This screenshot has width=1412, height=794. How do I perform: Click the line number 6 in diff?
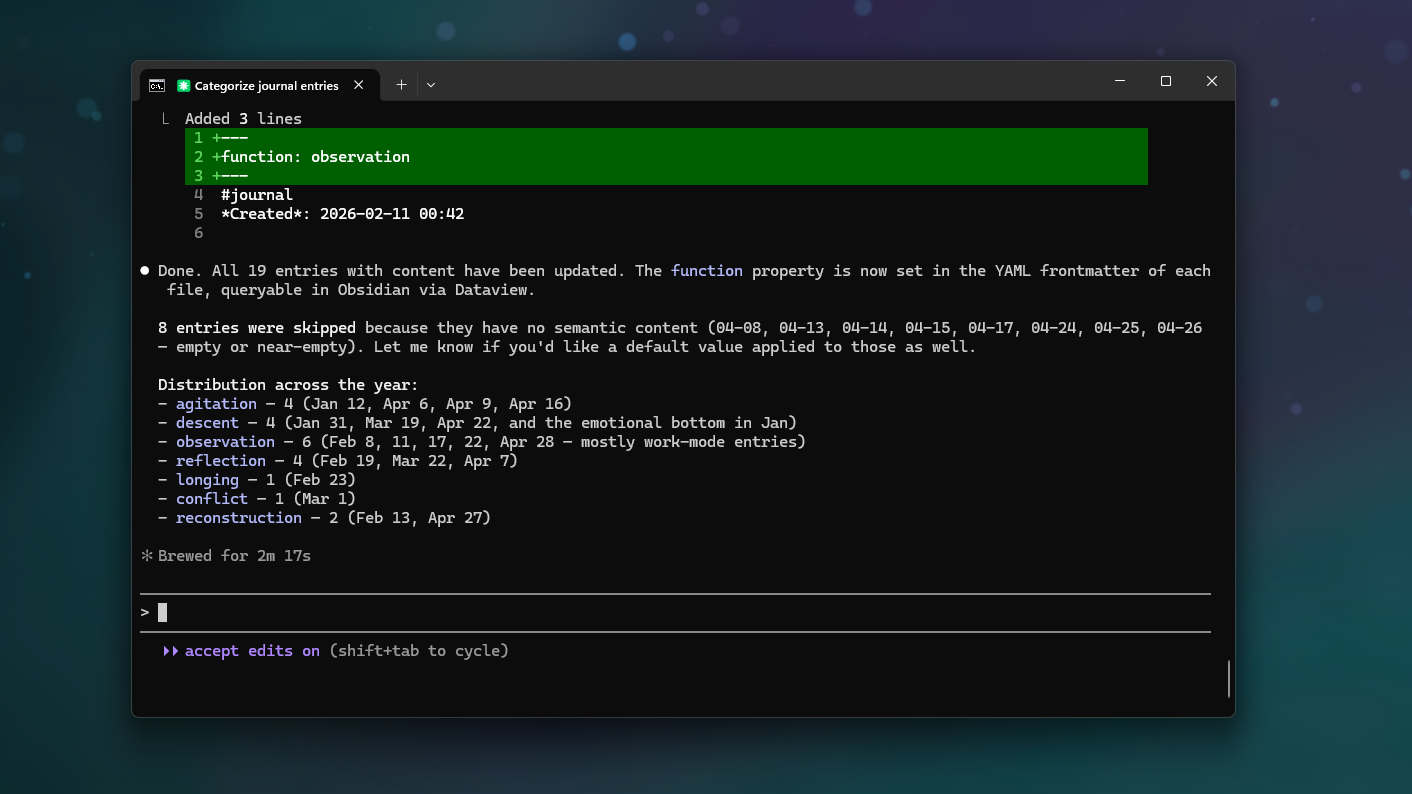point(199,233)
